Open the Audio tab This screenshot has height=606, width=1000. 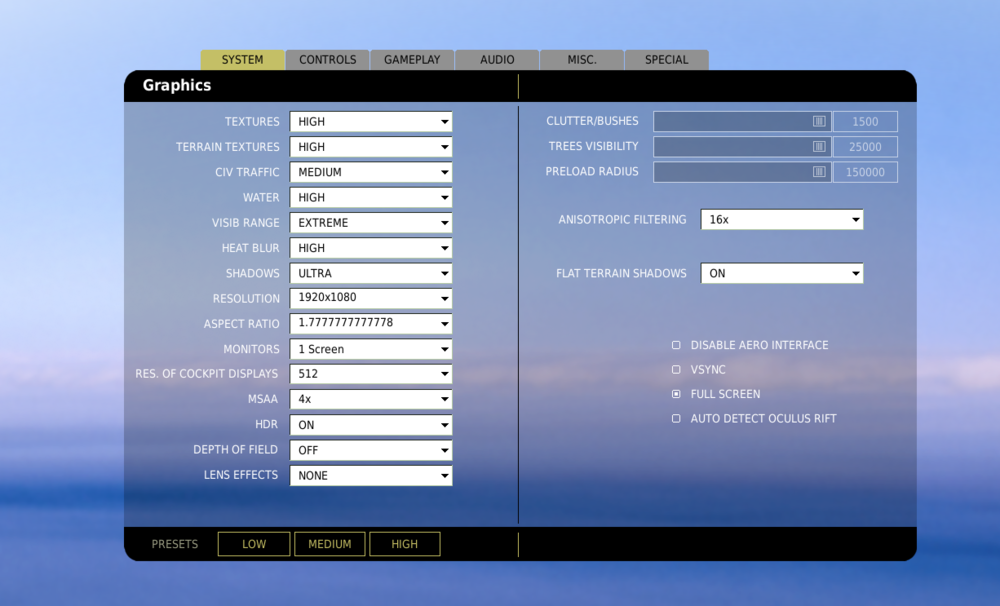(x=497, y=59)
